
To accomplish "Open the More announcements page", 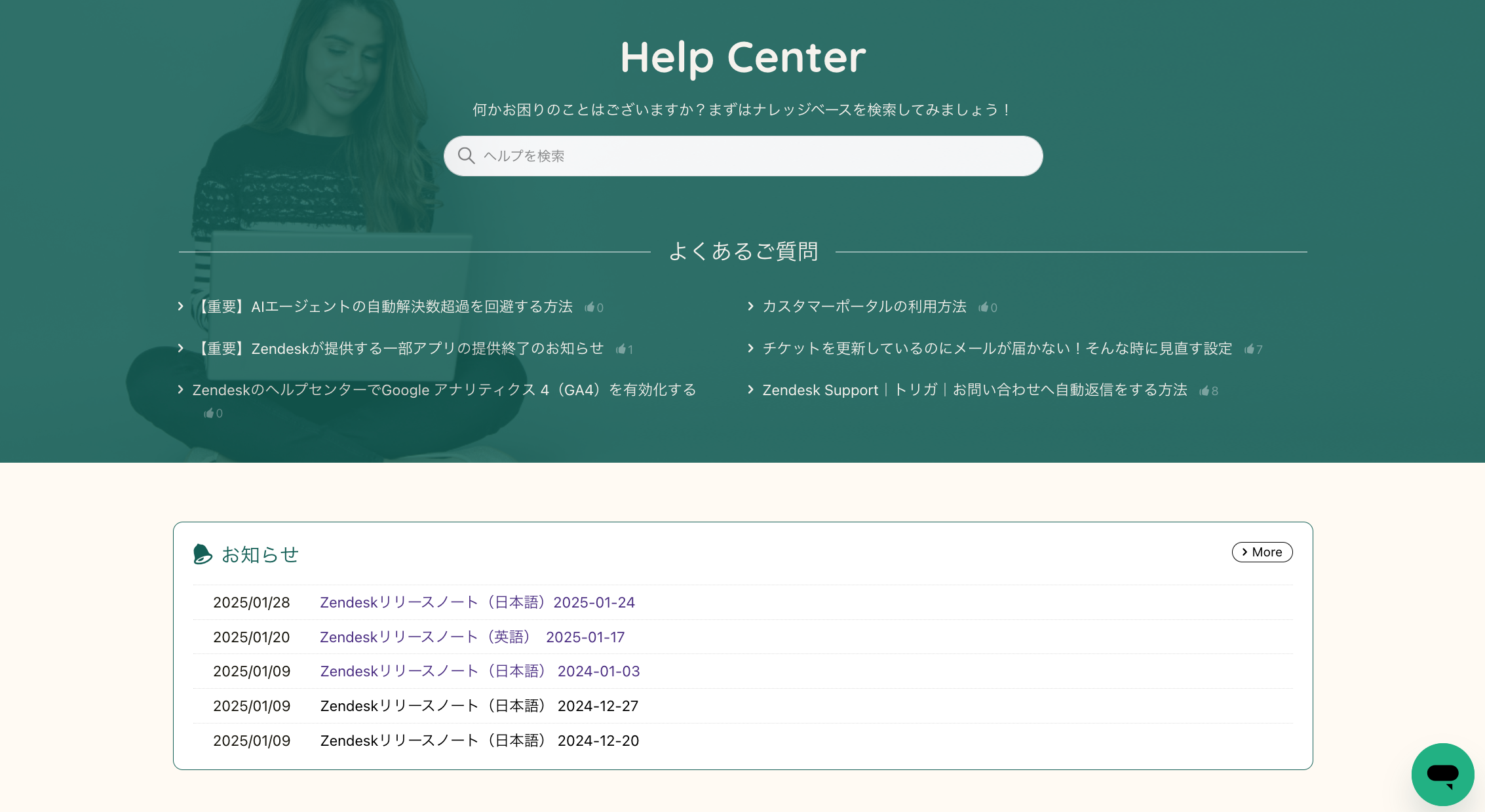I will coord(1262,552).
